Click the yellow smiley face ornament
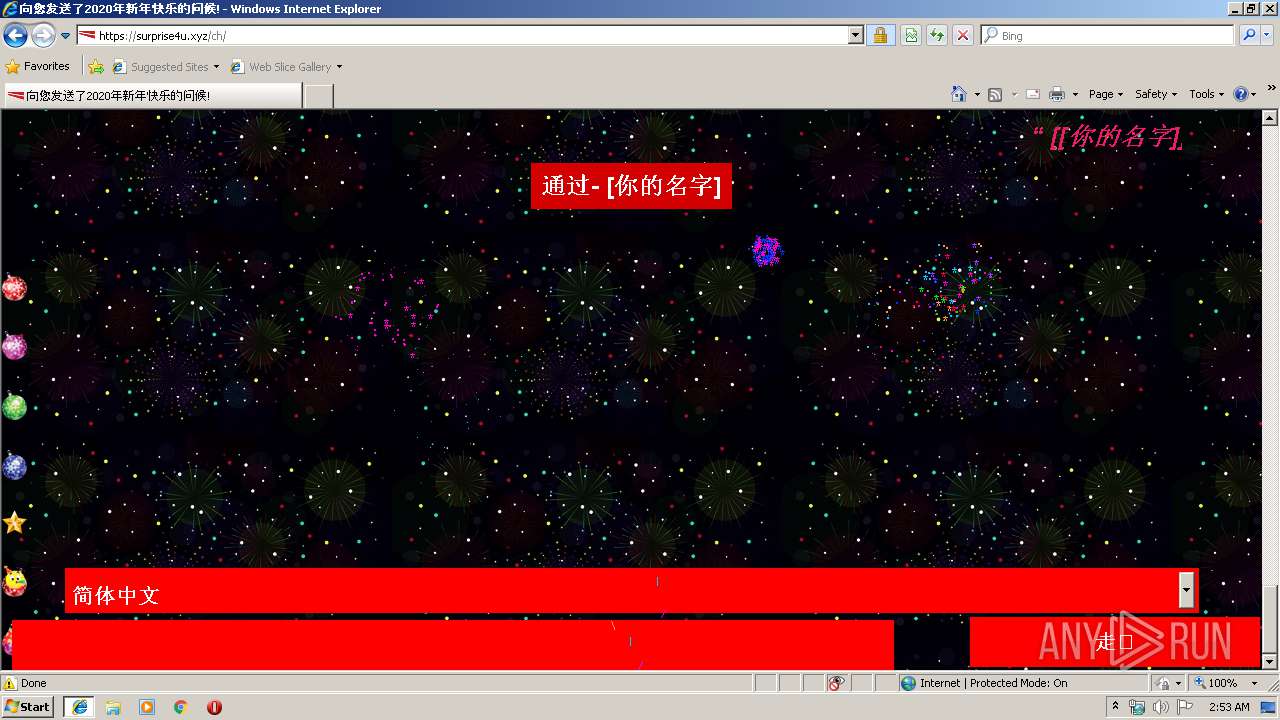Screen dimensions: 1280x720 (x=14, y=582)
